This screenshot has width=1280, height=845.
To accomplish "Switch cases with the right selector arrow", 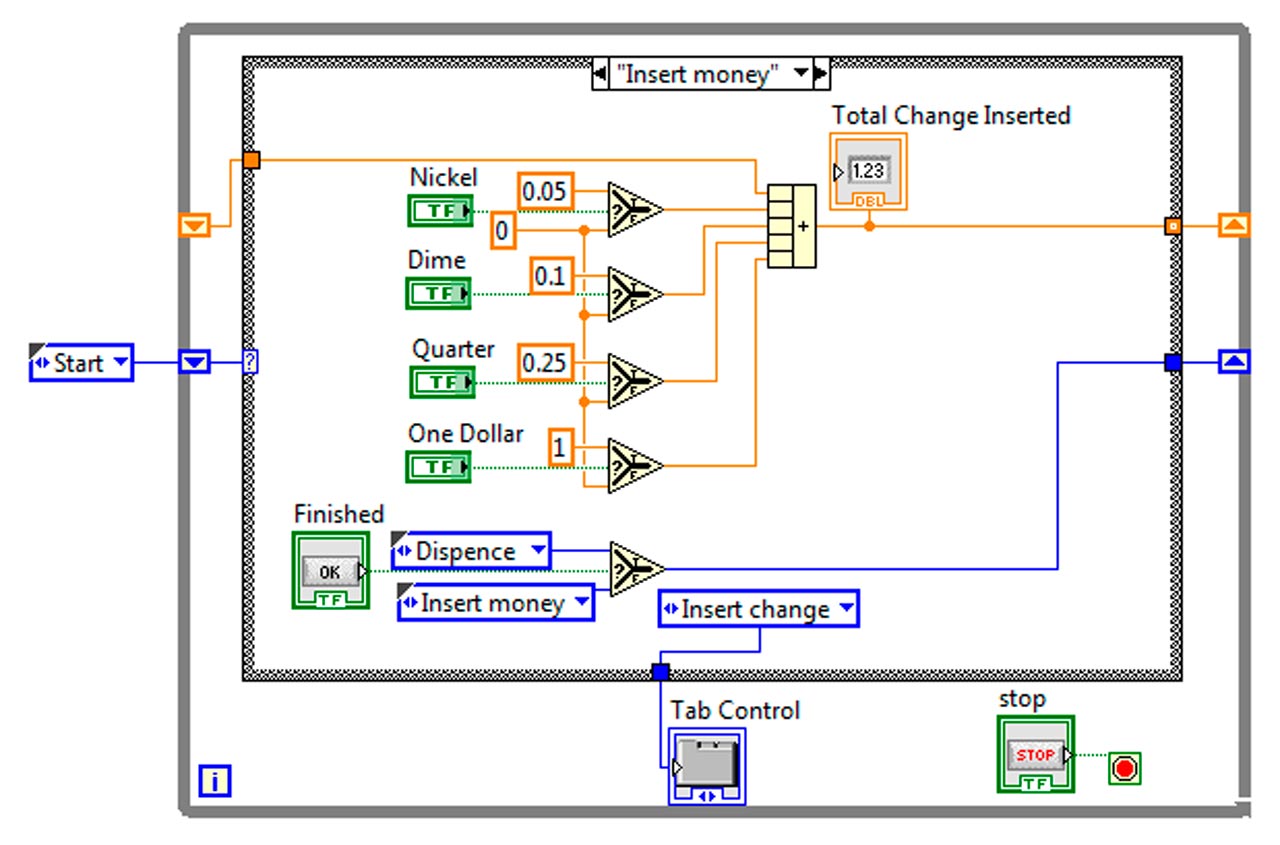I will tap(820, 74).
